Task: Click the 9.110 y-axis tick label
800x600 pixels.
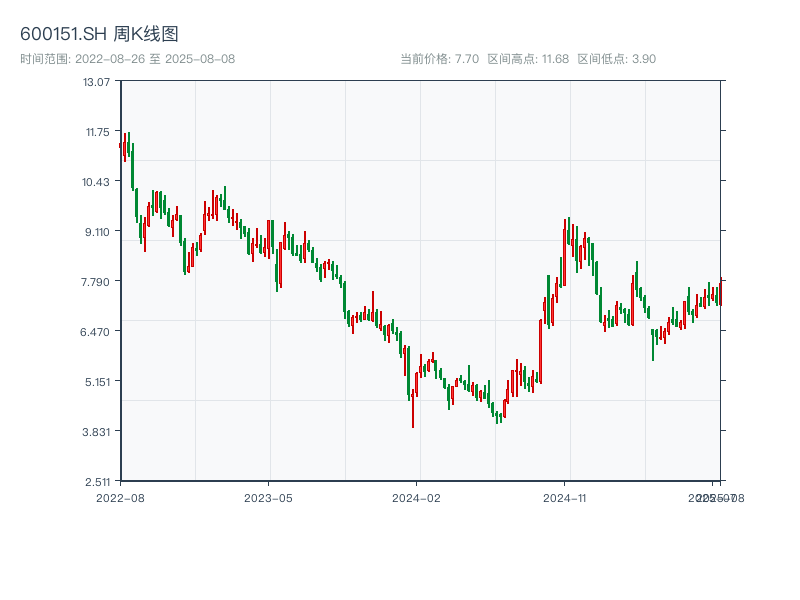Action: (x=96, y=231)
